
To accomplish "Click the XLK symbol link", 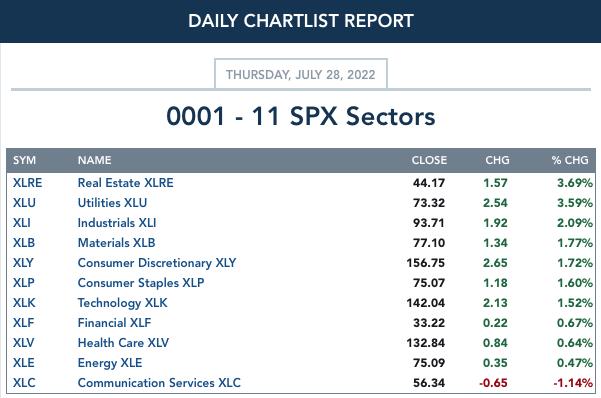I will 24,303.
